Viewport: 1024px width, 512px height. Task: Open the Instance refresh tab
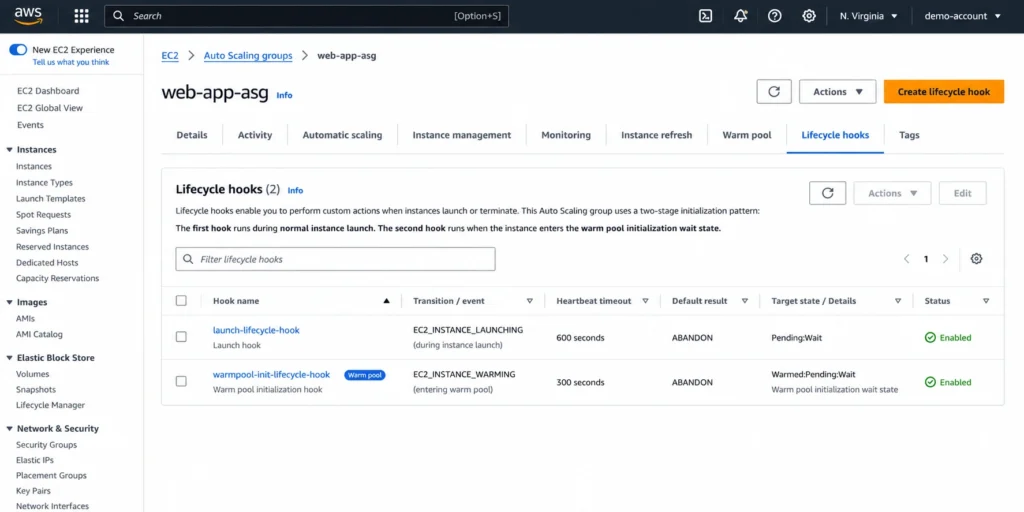point(656,135)
